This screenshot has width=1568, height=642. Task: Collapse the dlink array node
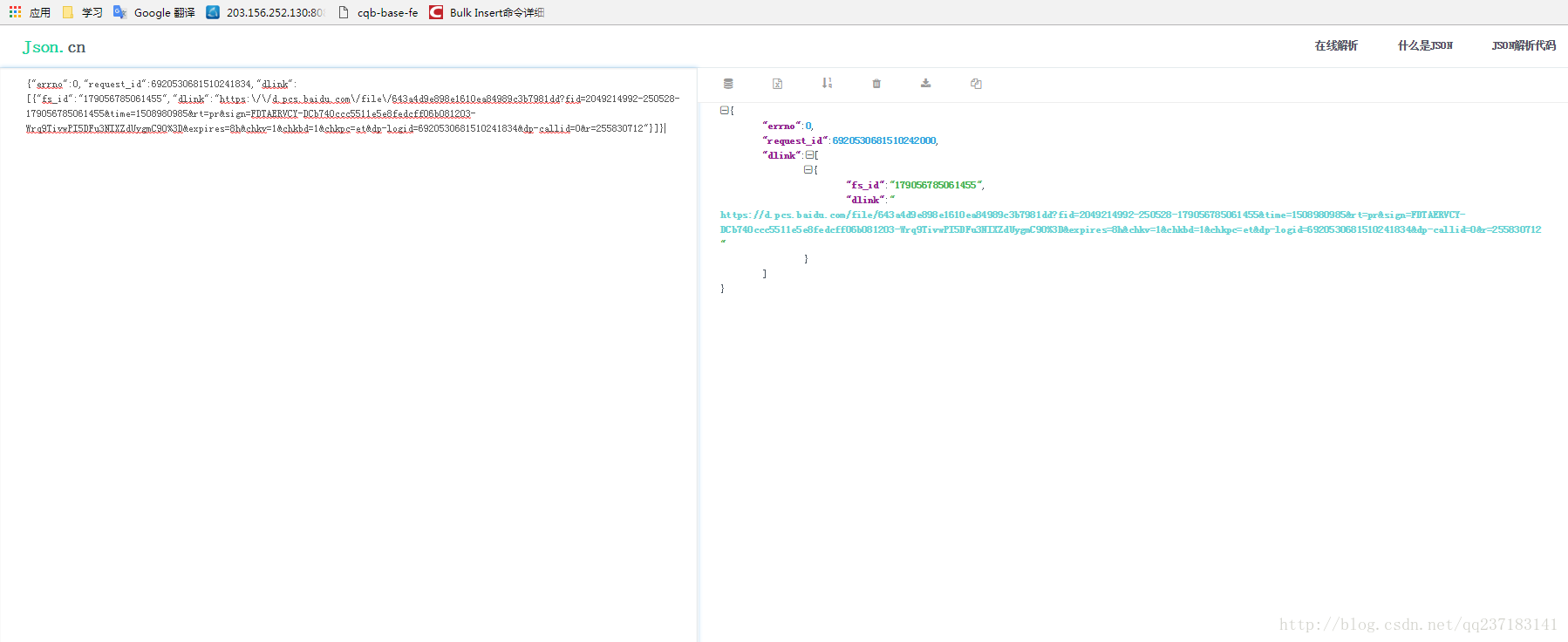(x=809, y=155)
